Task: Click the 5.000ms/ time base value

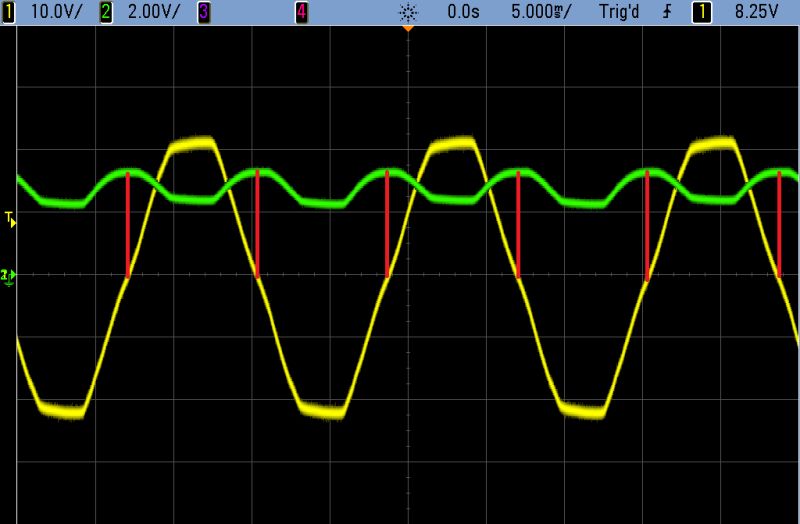Action: pos(541,12)
